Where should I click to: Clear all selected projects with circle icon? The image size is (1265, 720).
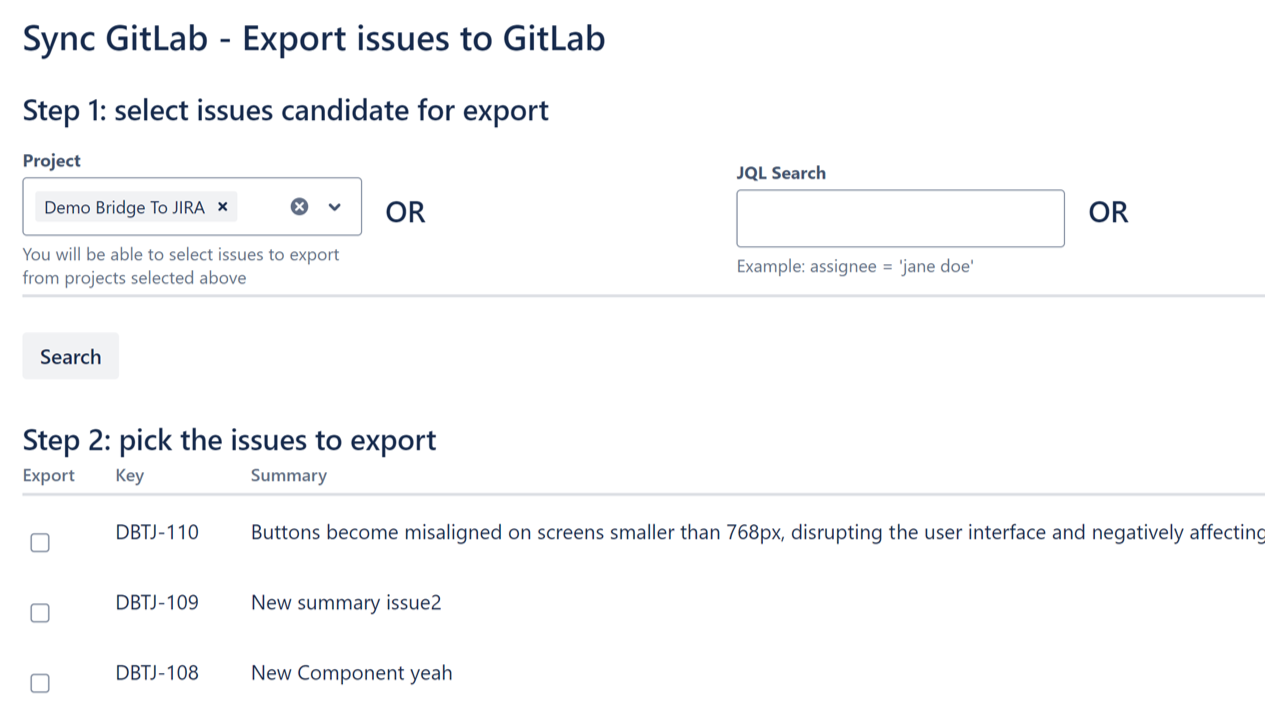point(299,207)
